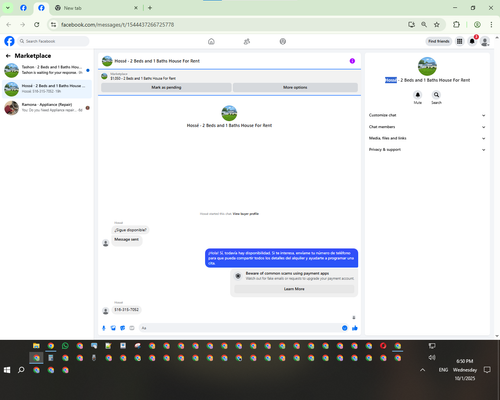The width and height of the screenshot is (500, 400).
Task: Open the volume speaker tray icon
Action: tap(432, 358)
